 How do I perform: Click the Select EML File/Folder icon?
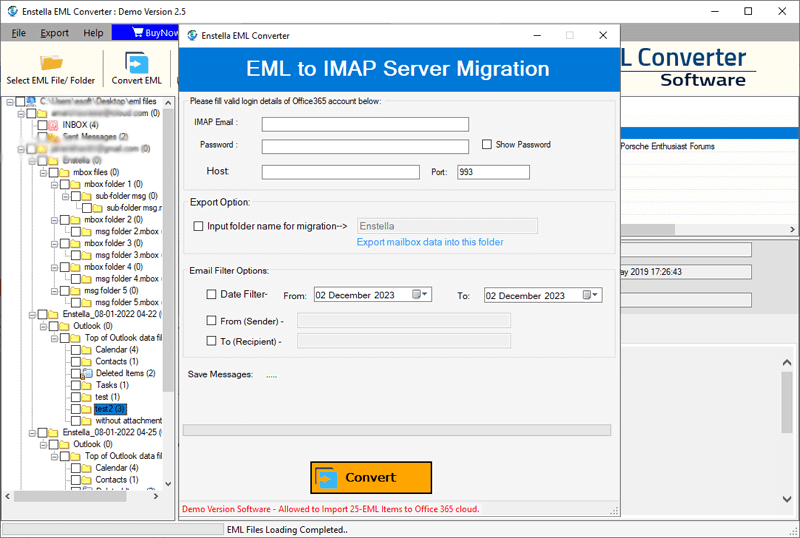[x=51, y=63]
